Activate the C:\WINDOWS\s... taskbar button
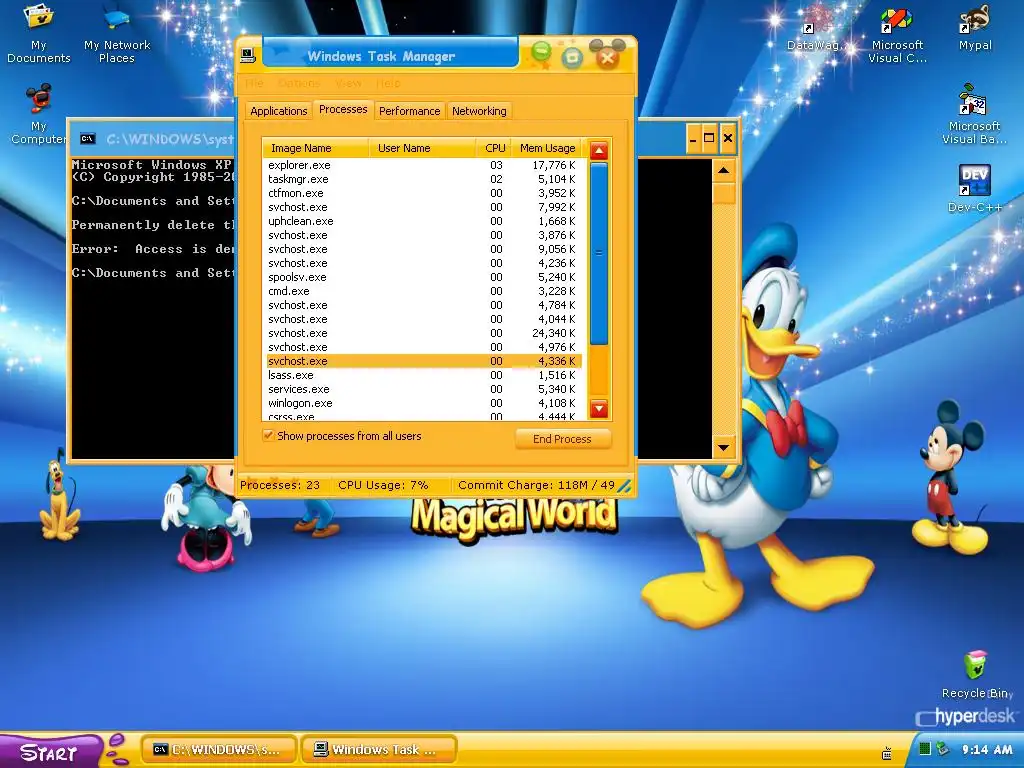Screen dimensions: 1024x768 219,750
